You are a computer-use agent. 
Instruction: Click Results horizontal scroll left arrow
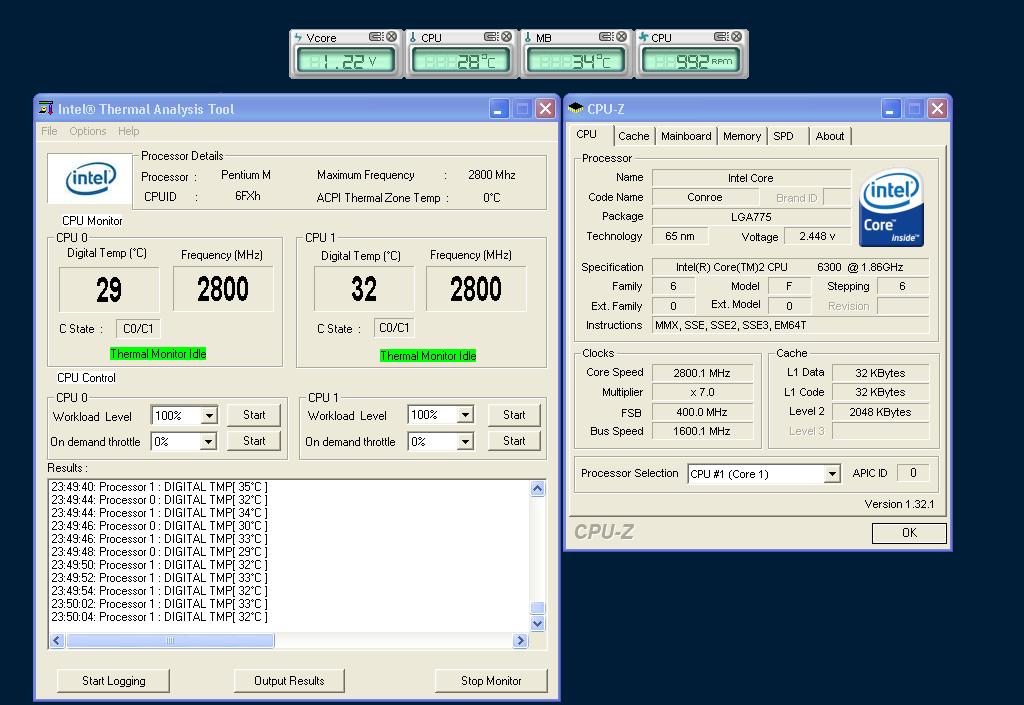57,640
